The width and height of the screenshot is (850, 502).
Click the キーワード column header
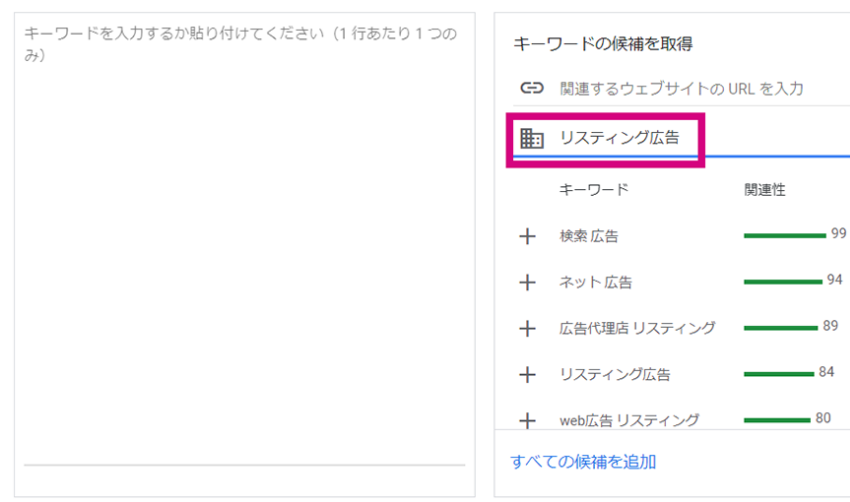[x=594, y=190]
